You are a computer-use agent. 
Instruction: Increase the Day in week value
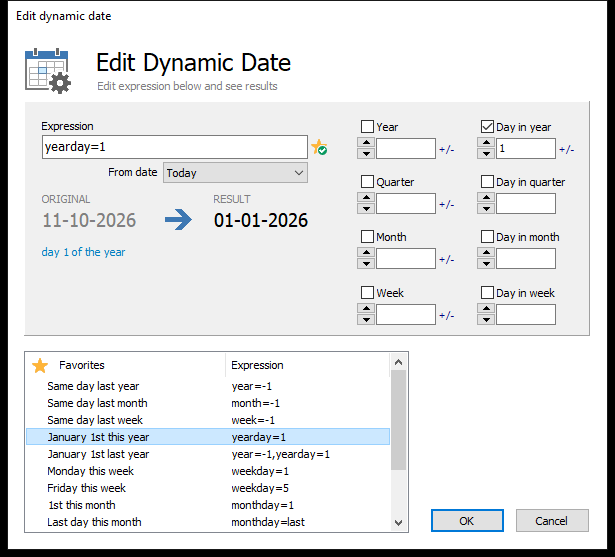pyautogui.click(x=486, y=309)
